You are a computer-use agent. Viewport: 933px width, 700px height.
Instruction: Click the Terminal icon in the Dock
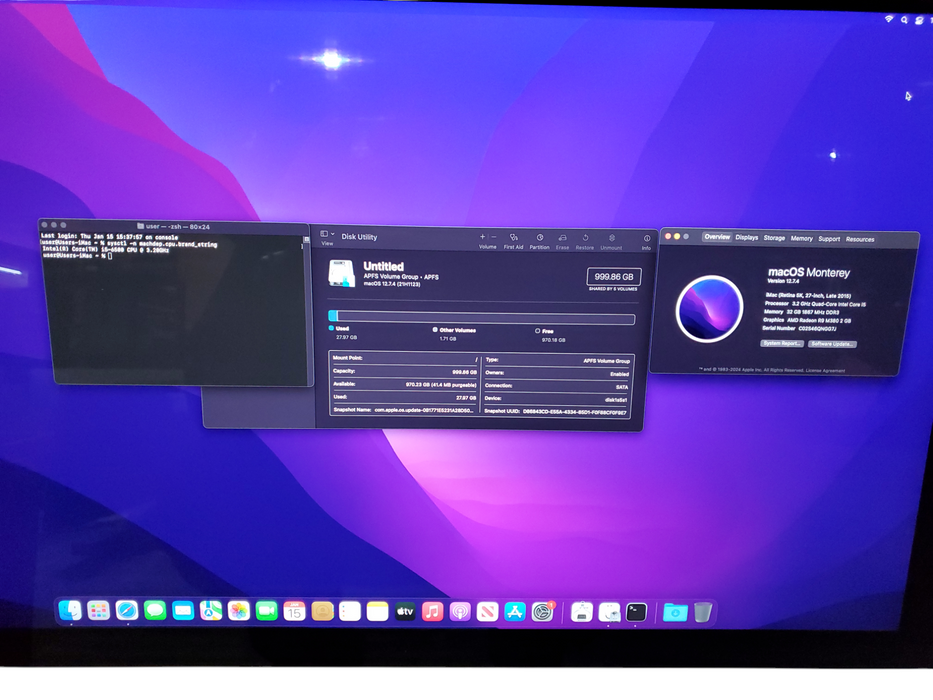(636, 612)
